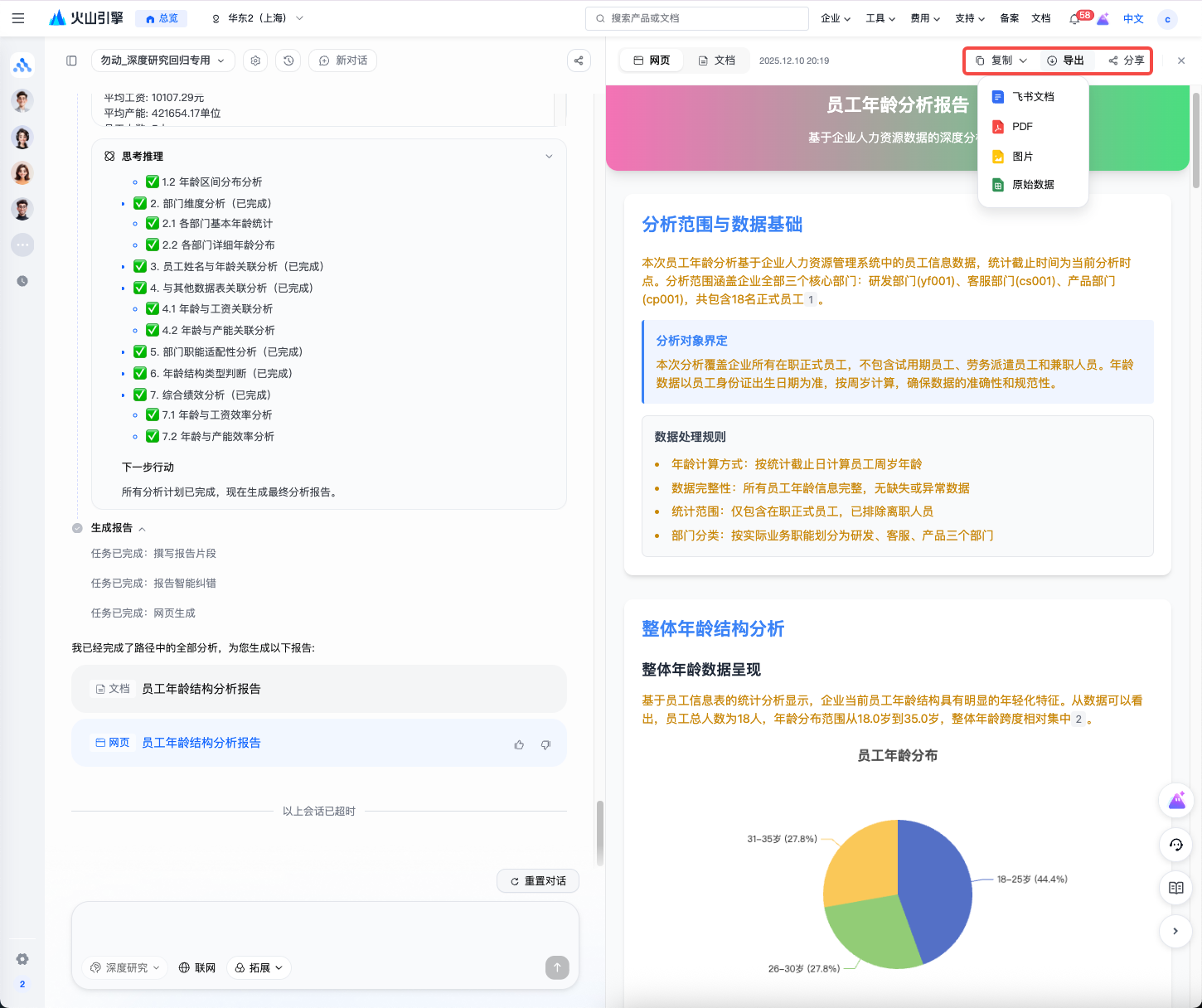Focus the chat message input box
Screen dimensions: 1202x1008
[x=325, y=928]
